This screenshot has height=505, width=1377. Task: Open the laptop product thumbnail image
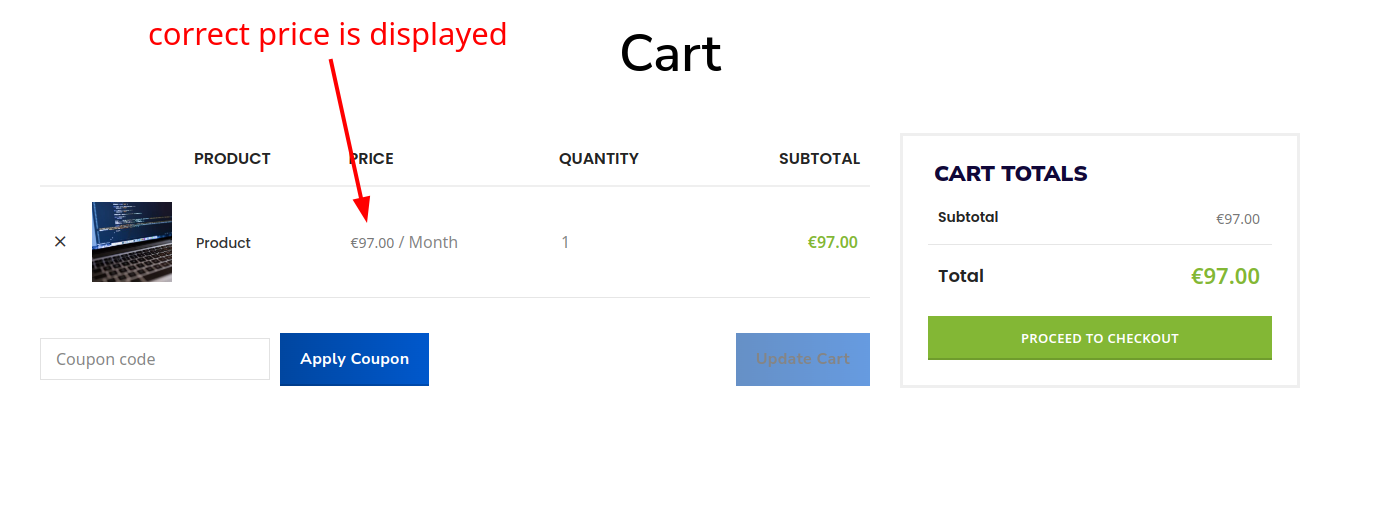tap(132, 242)
